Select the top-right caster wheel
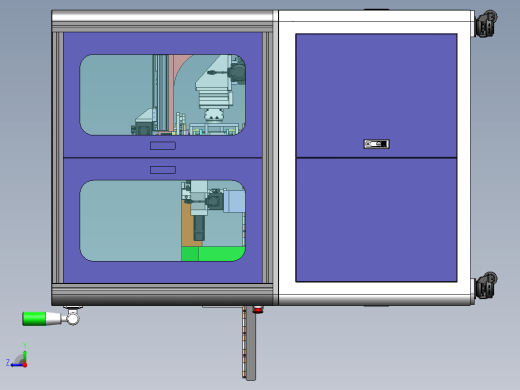This screenshot has height=390, width=520. (486, 24)
